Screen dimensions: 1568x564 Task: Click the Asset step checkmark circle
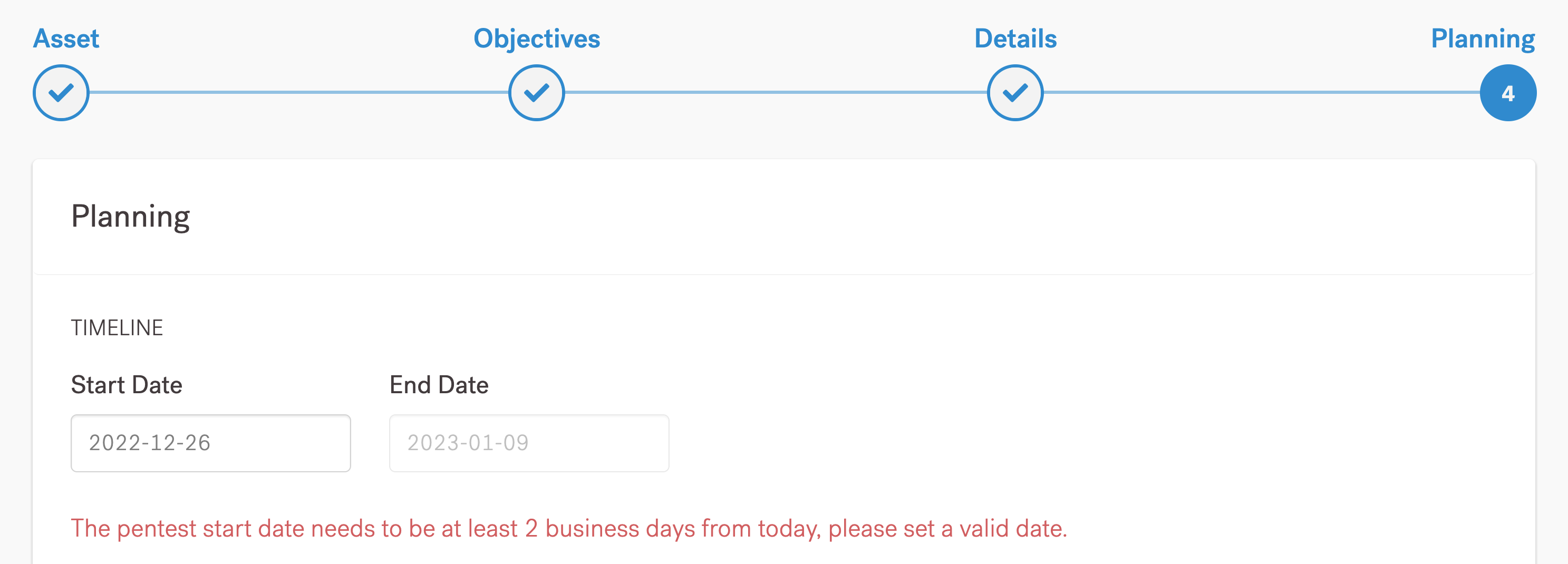61,93
